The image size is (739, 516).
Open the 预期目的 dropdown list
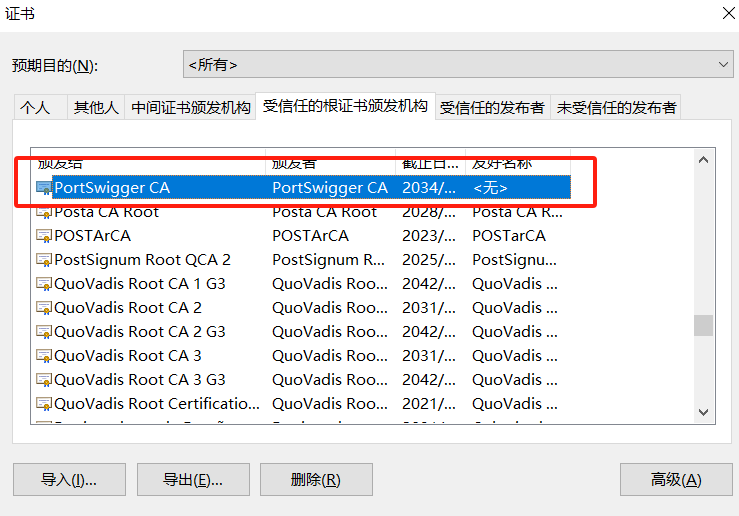458,64
